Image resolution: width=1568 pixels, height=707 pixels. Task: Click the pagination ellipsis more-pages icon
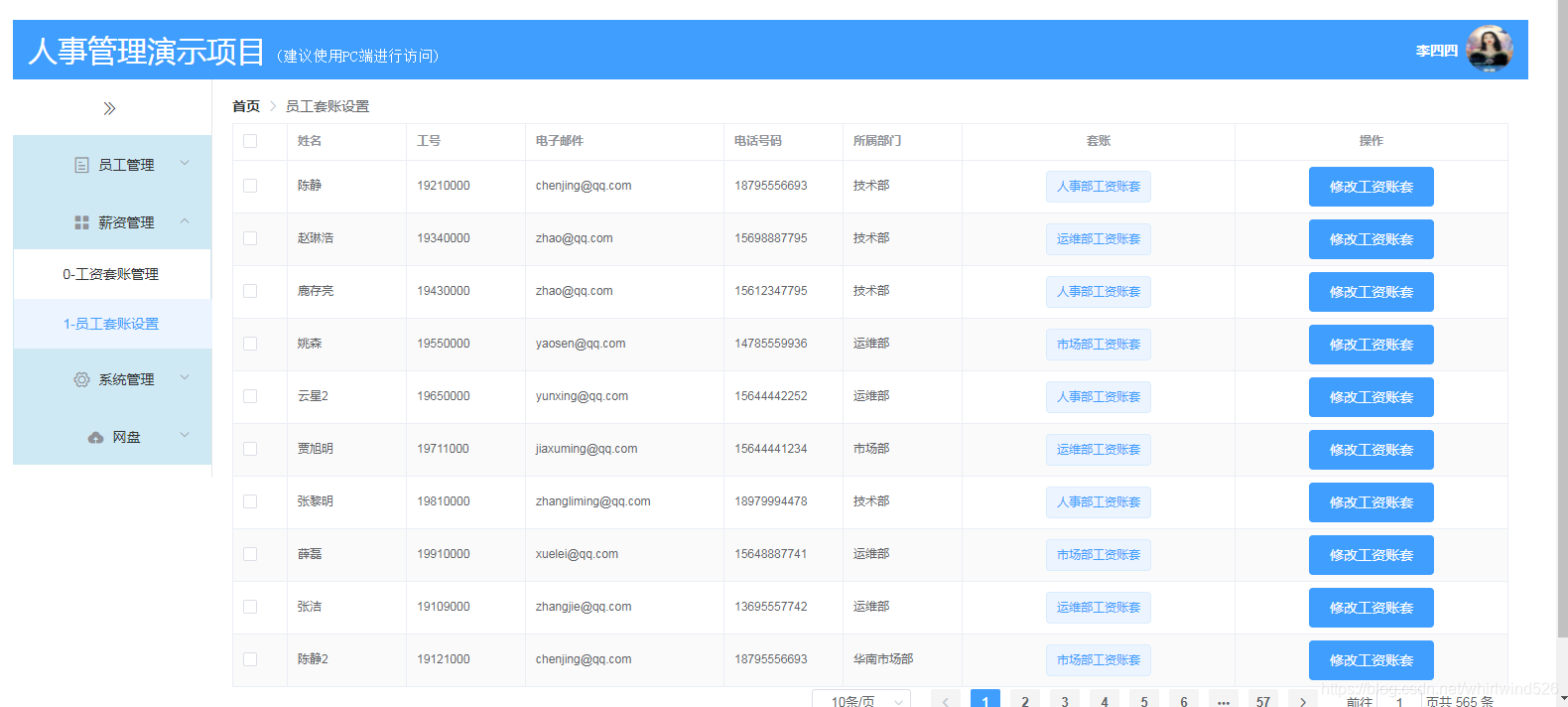point(1224,700)
